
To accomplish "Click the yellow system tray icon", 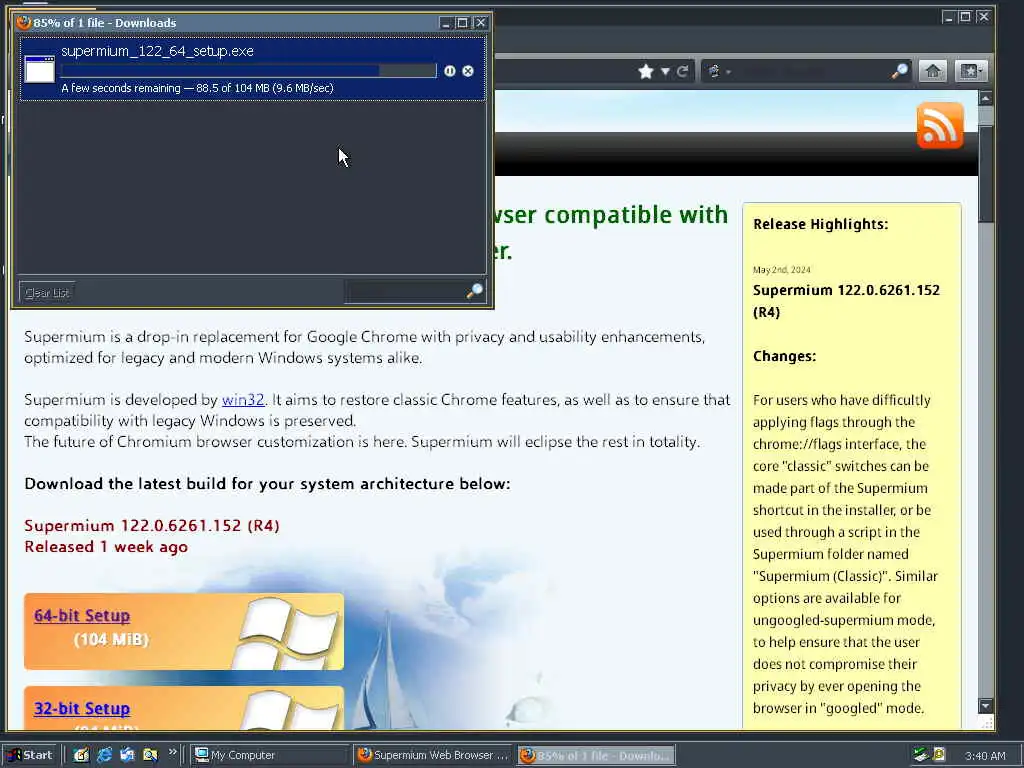I will 939,755.
